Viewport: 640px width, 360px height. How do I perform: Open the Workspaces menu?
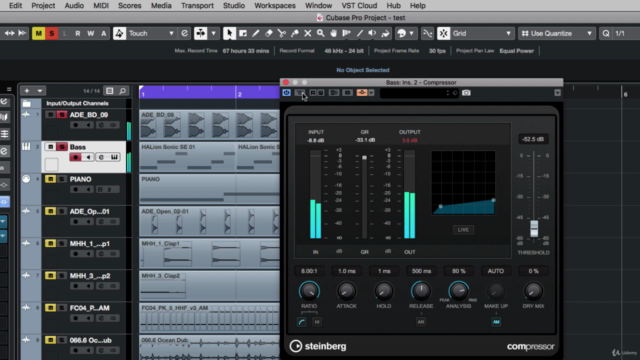pyautogui.click(x=275, y=6)
